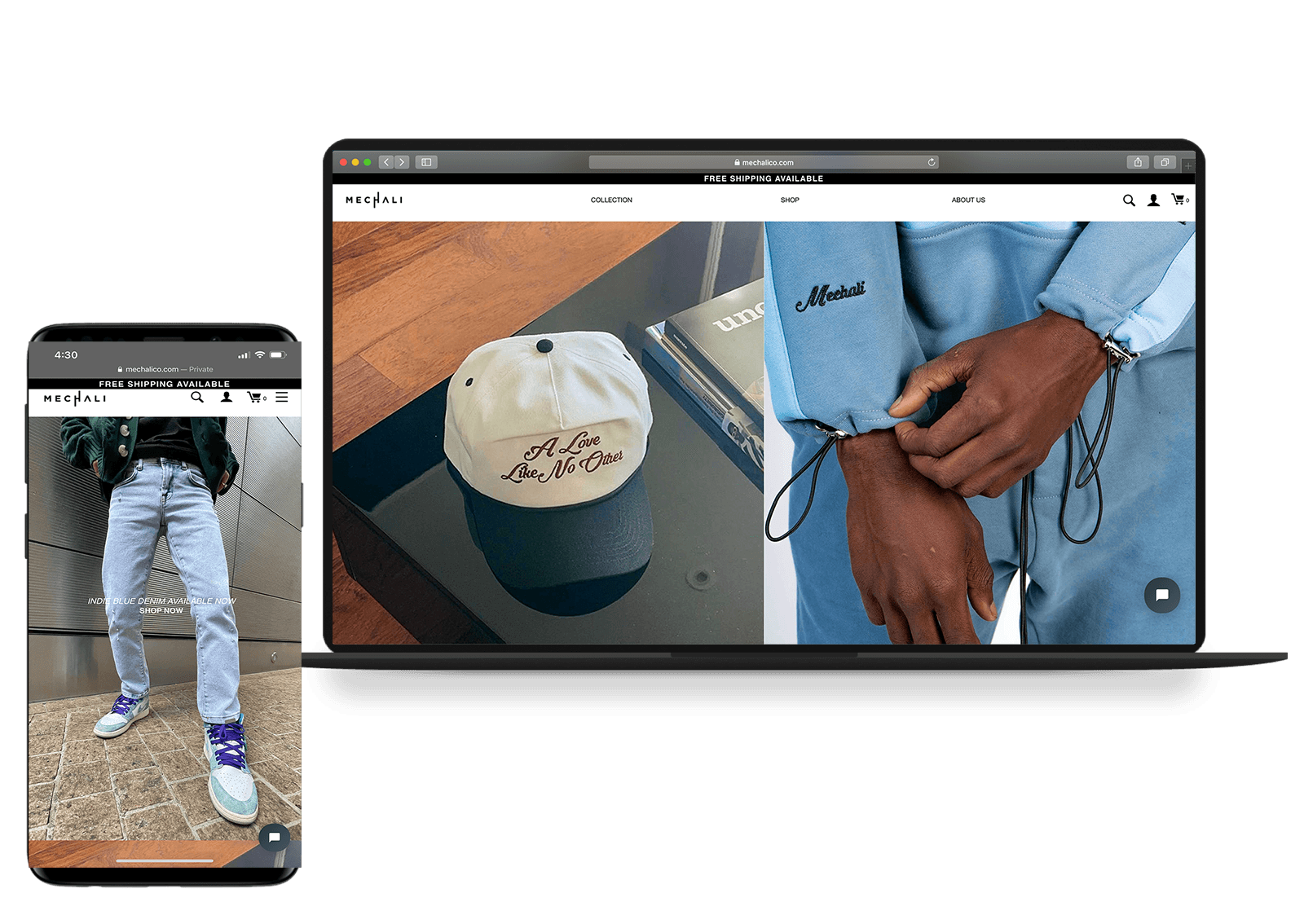This screenshot has width=1304, height=924.
Task: Open the account icon on laptop site
Action: pos(1153,200)
